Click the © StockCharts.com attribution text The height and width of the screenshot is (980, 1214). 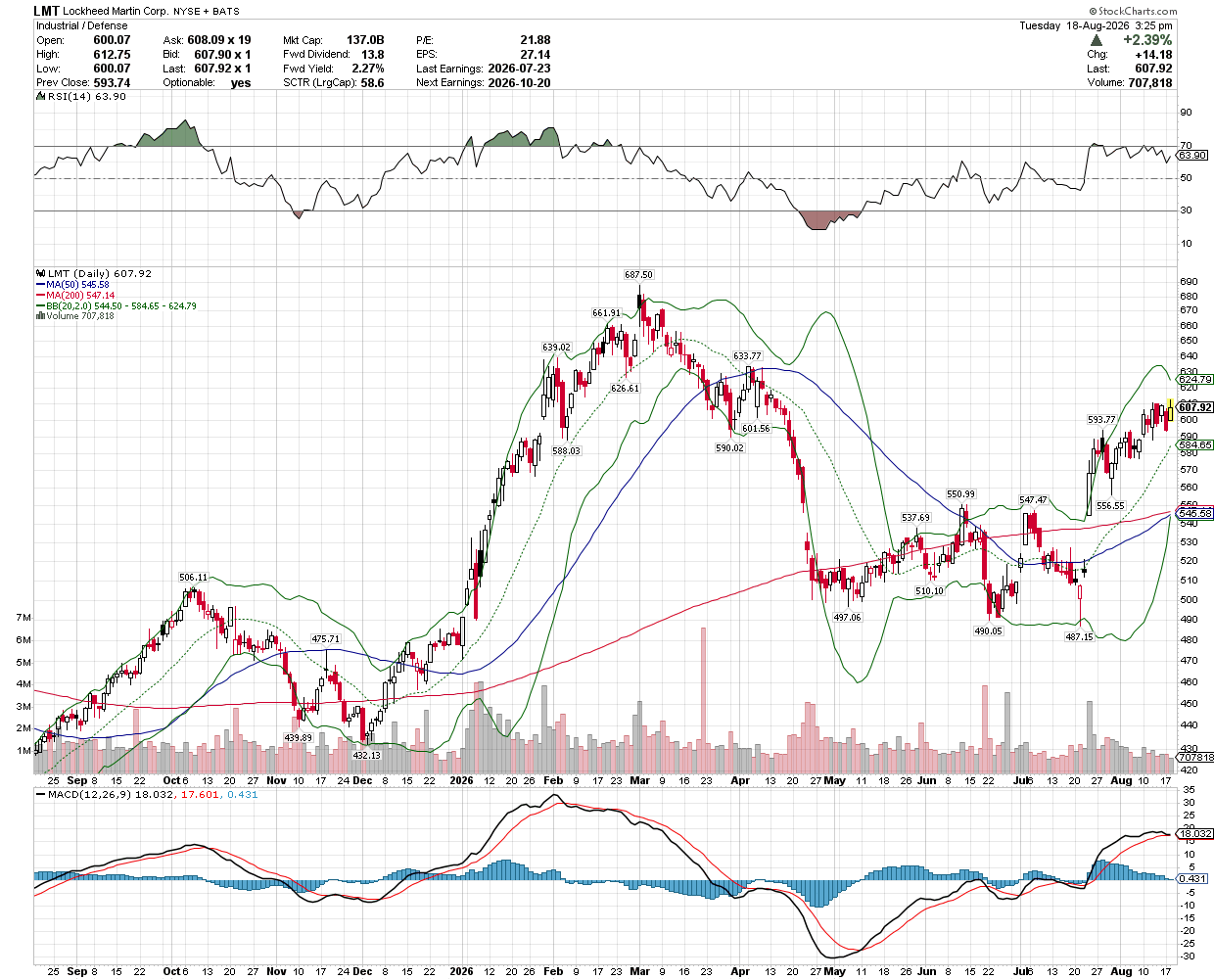tap(1133, 12)
